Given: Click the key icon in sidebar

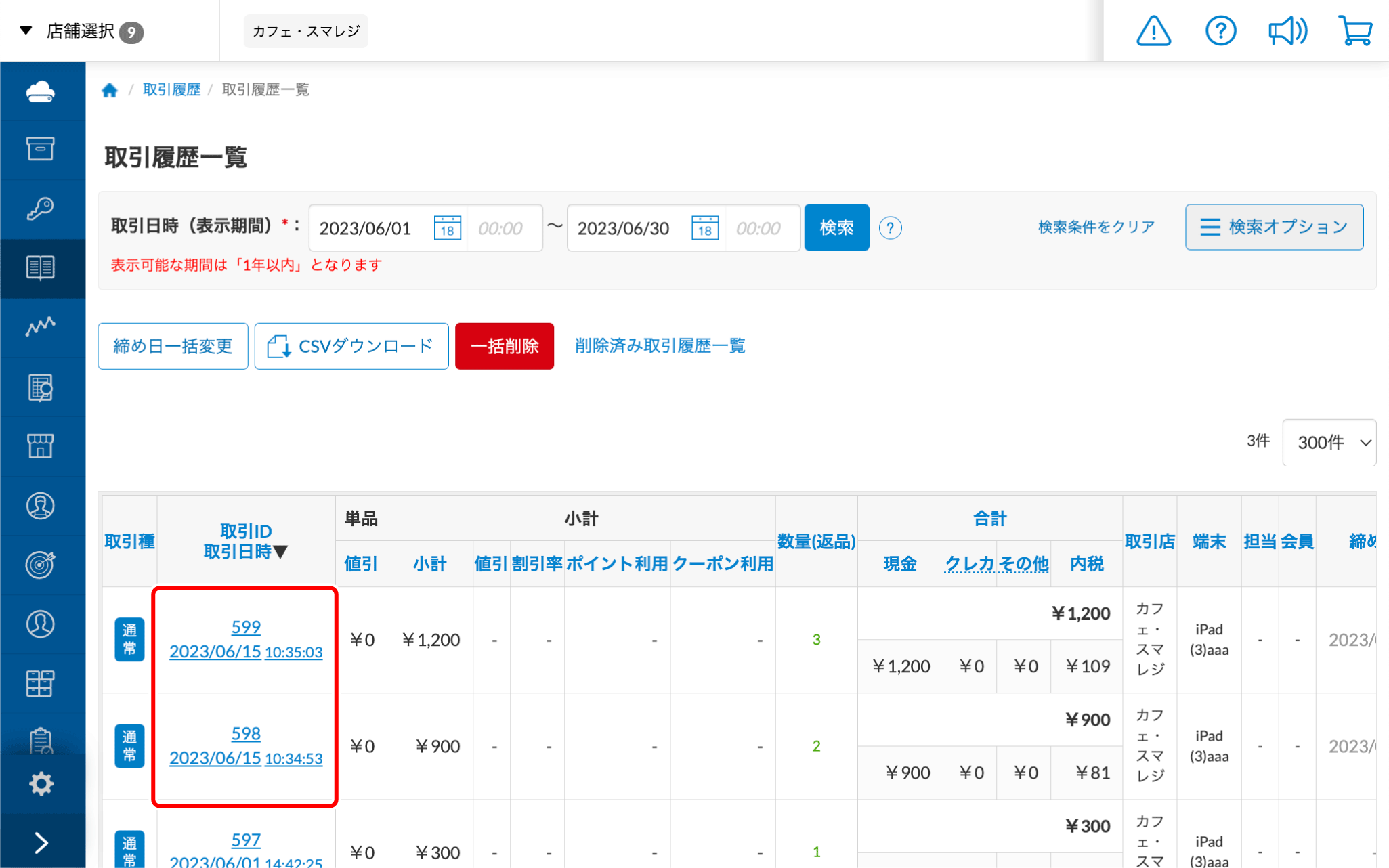Looking at the screenshot, I should click(41, 209).
